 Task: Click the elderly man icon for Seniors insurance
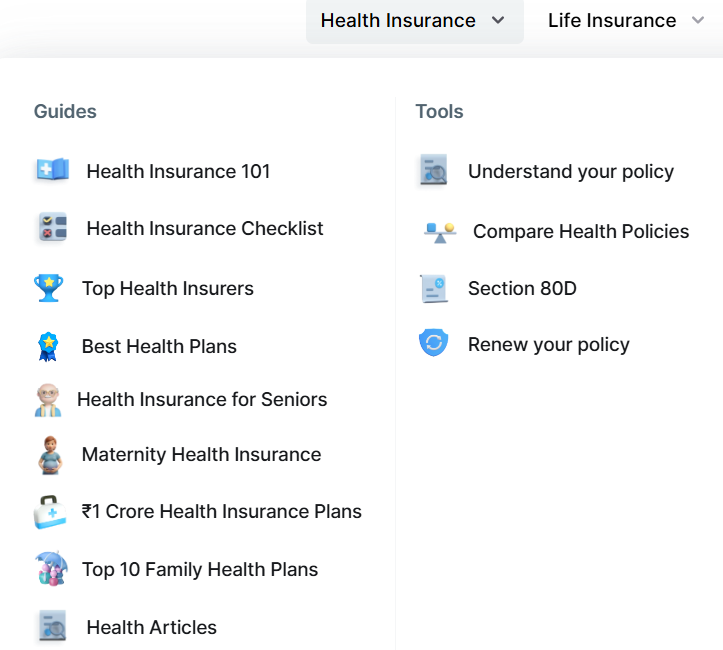(48, 400)
